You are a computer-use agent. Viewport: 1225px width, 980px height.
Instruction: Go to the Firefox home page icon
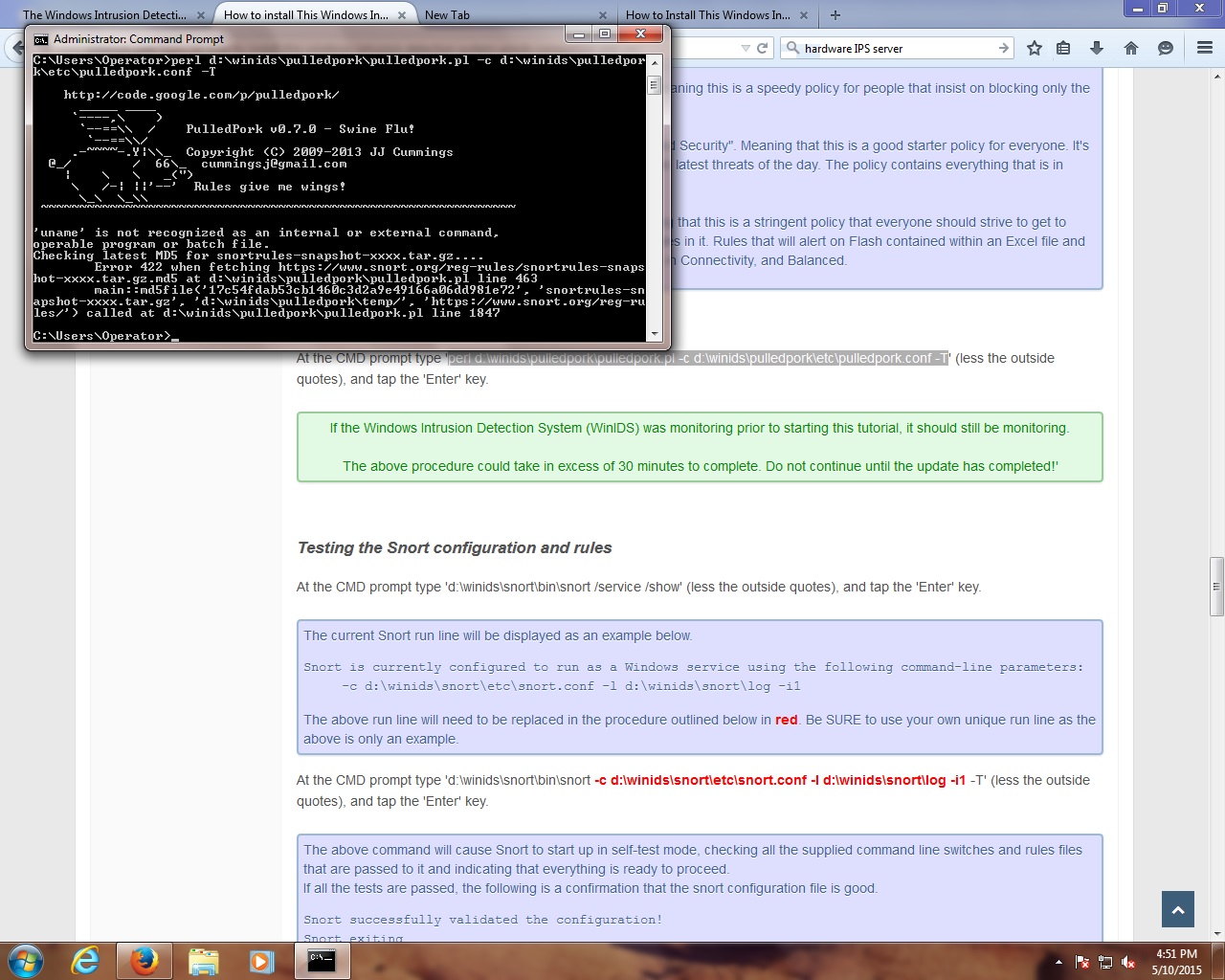click(x=1131, y=48)
